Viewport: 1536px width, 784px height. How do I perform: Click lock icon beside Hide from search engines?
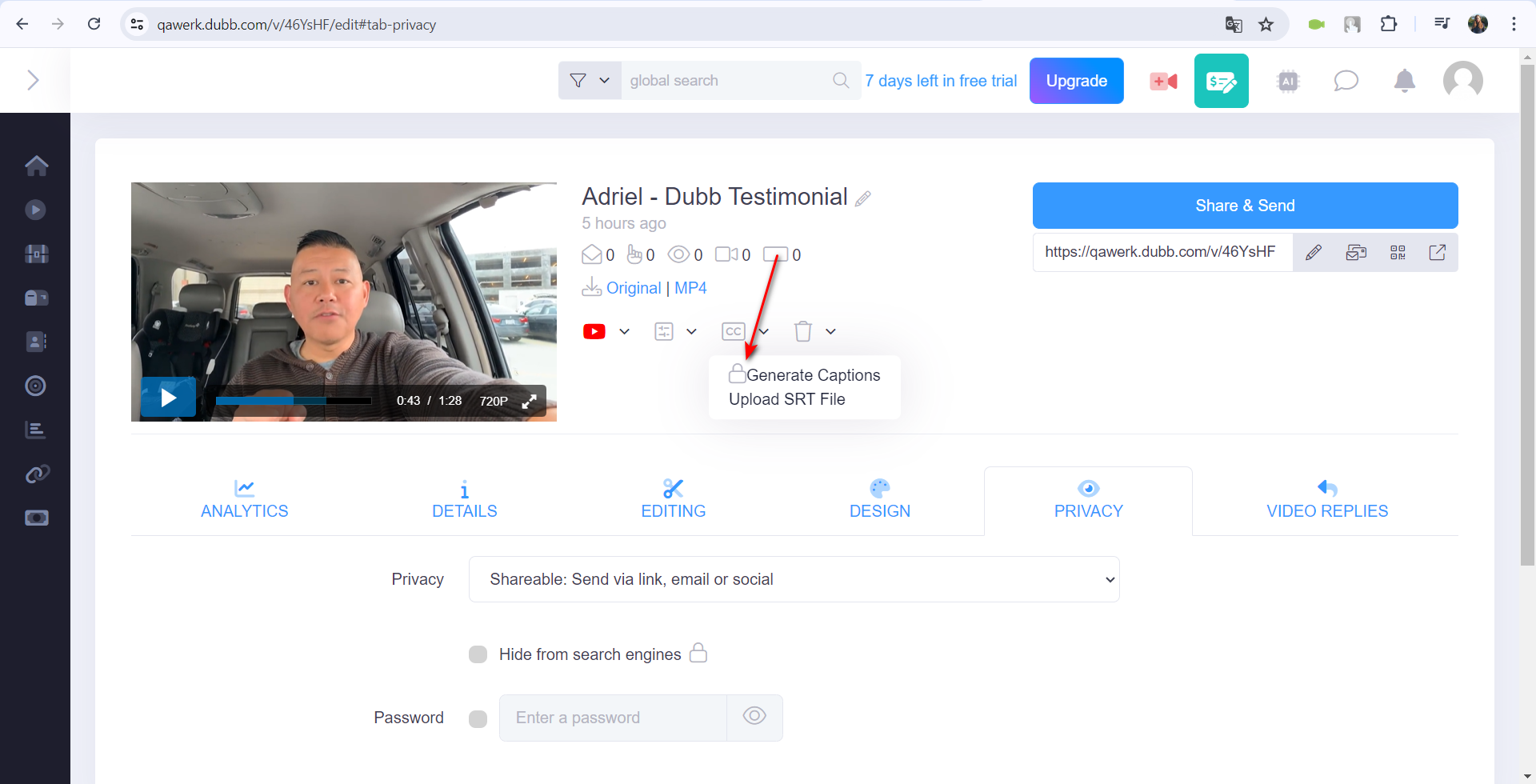tap(698, 653)
